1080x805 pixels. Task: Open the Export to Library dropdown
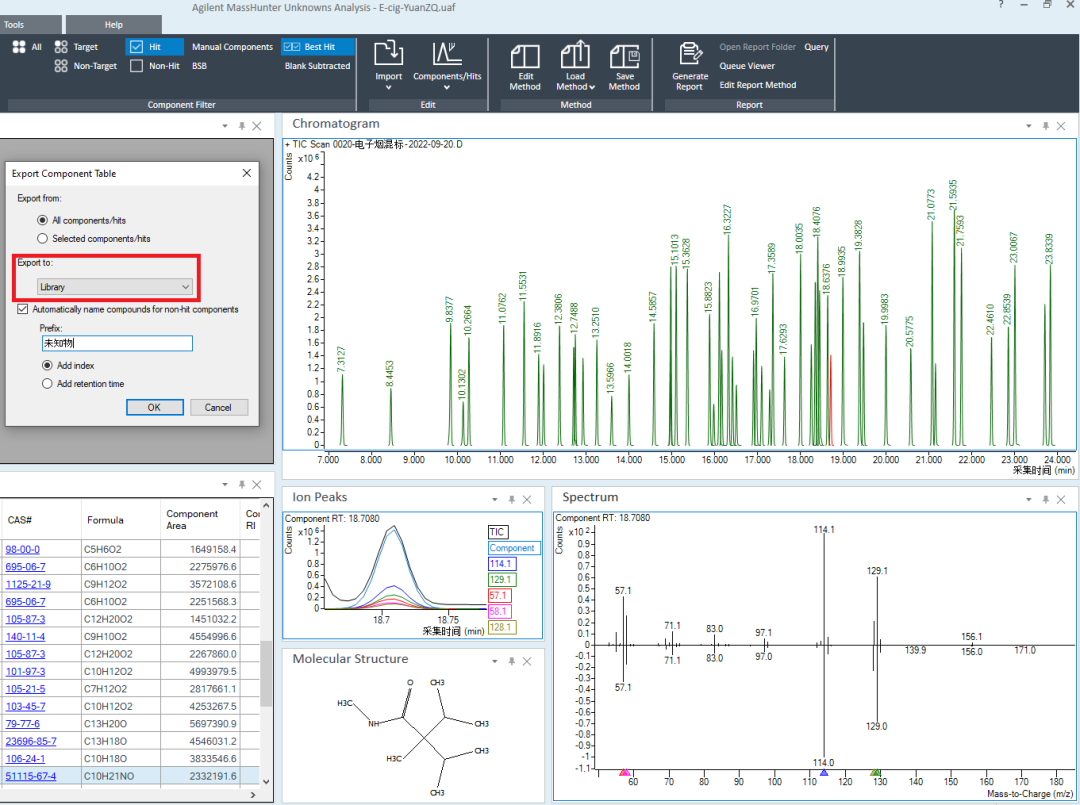(115, 286)
